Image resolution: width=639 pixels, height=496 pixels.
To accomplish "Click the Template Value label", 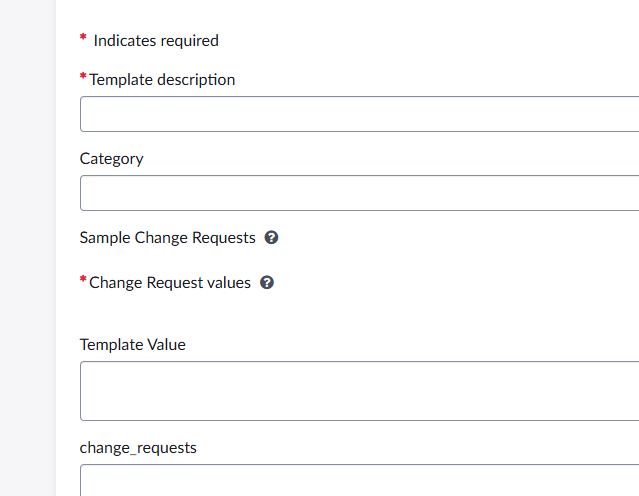I will pos(132,345).
